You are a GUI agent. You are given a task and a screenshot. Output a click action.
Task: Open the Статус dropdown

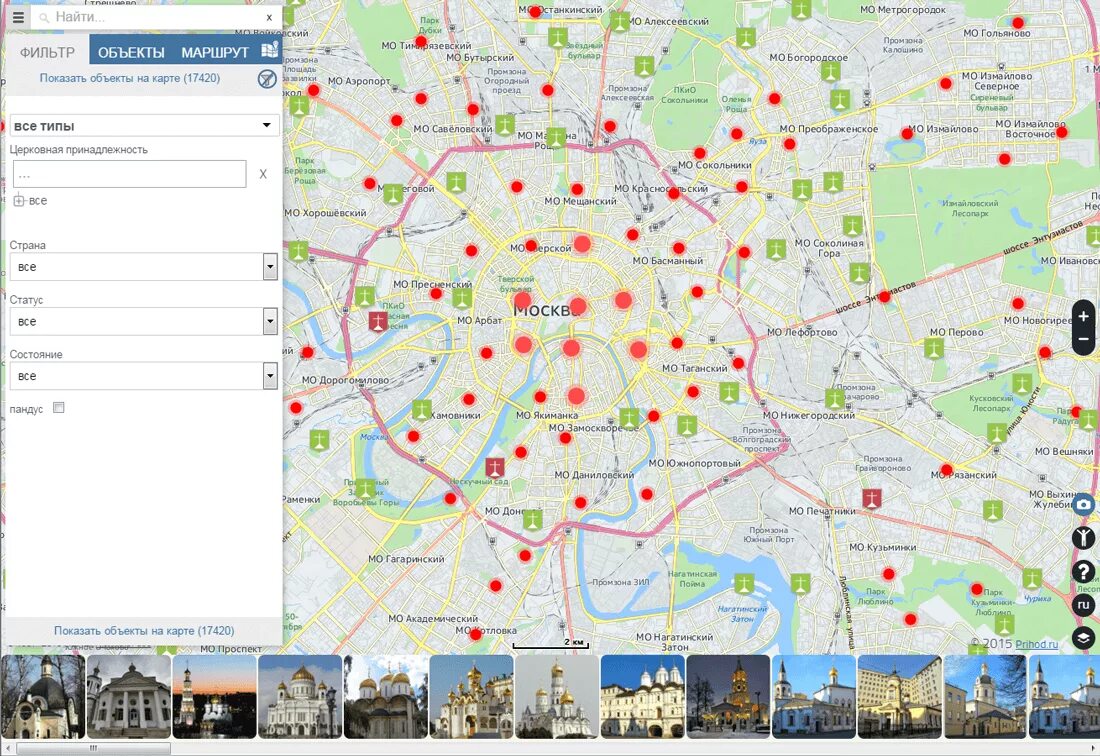click(x=145, y=321)
